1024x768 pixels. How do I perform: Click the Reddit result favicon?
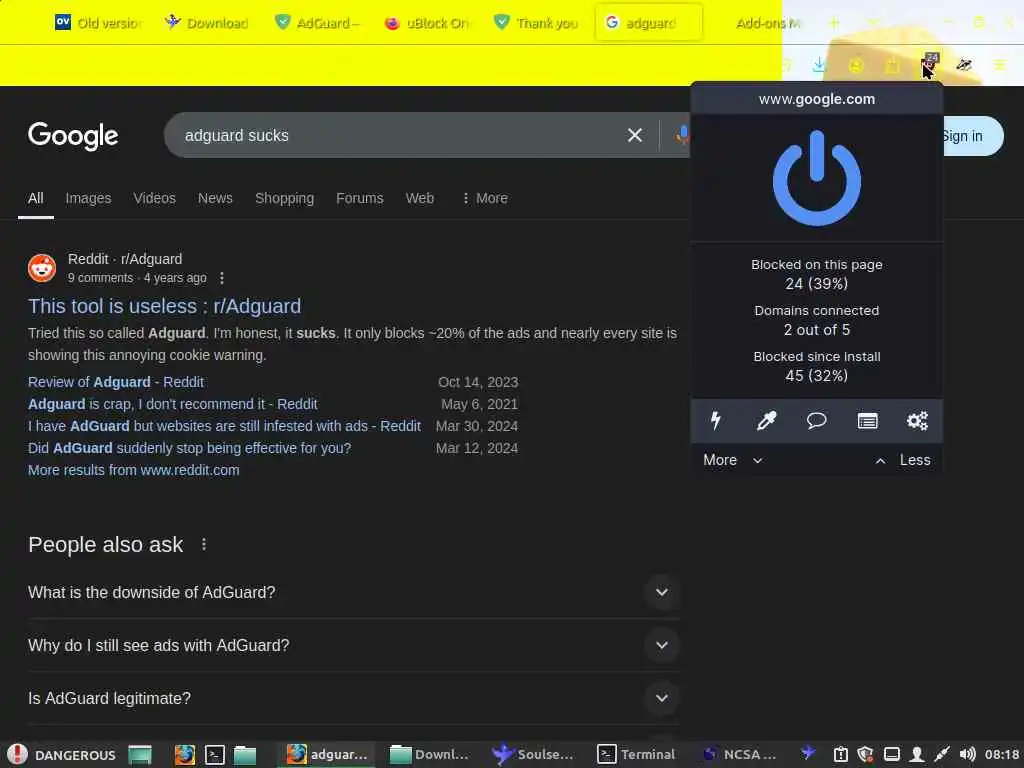coord(42,268)
